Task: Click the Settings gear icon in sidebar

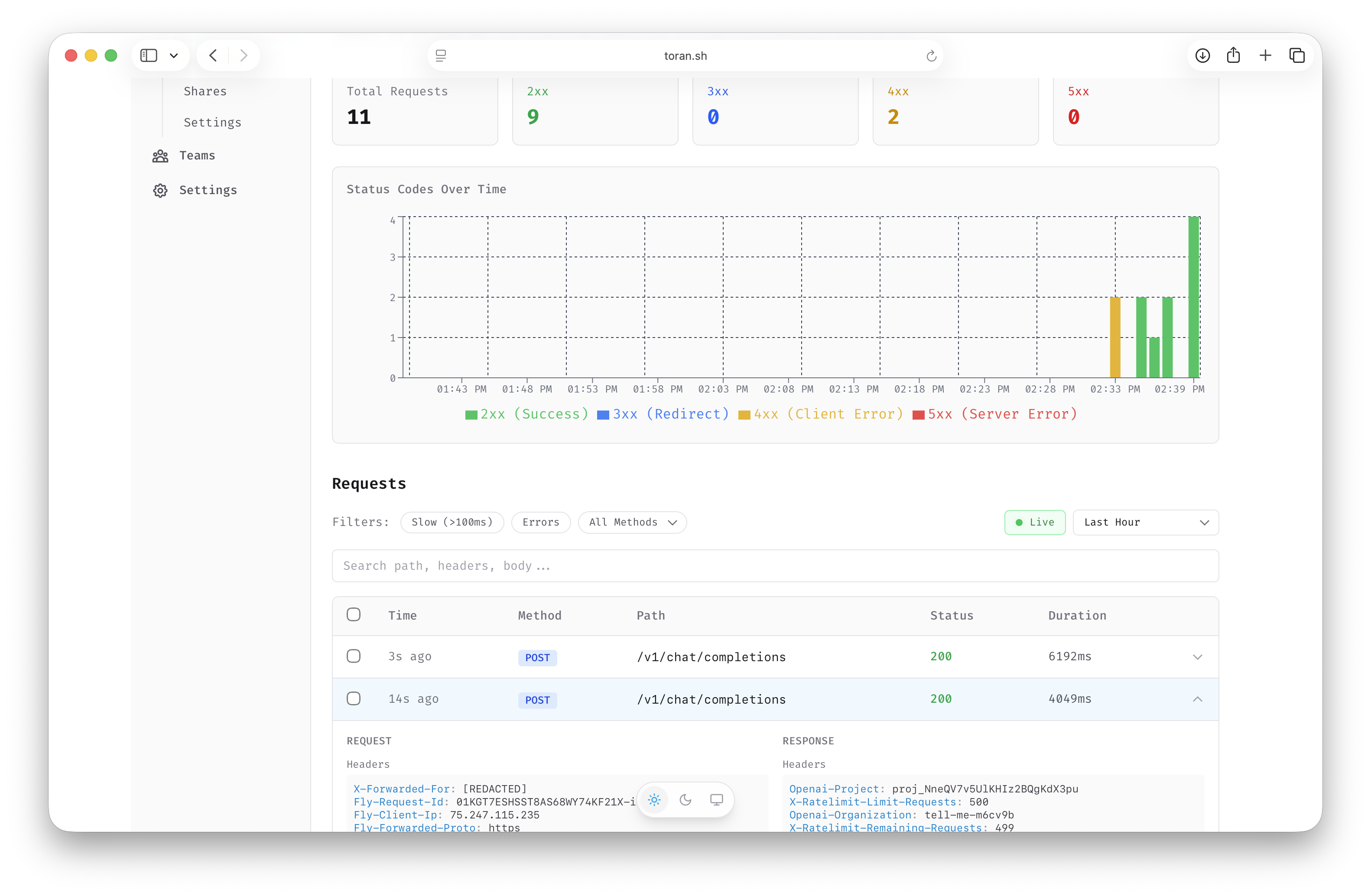Action: coord(160,191)
